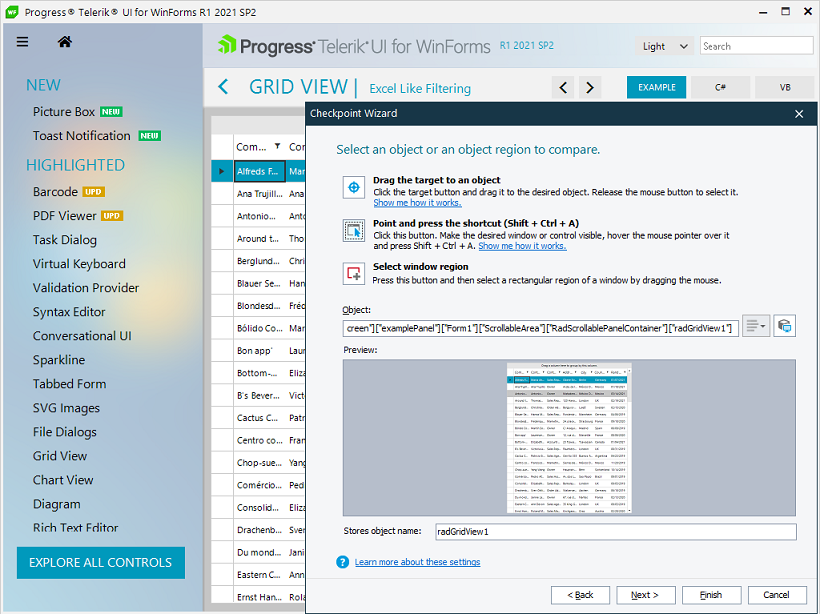The image size is (820, 614).
Task: Click the back arrow beside GRID VIEW
Action: click(223, 87)
